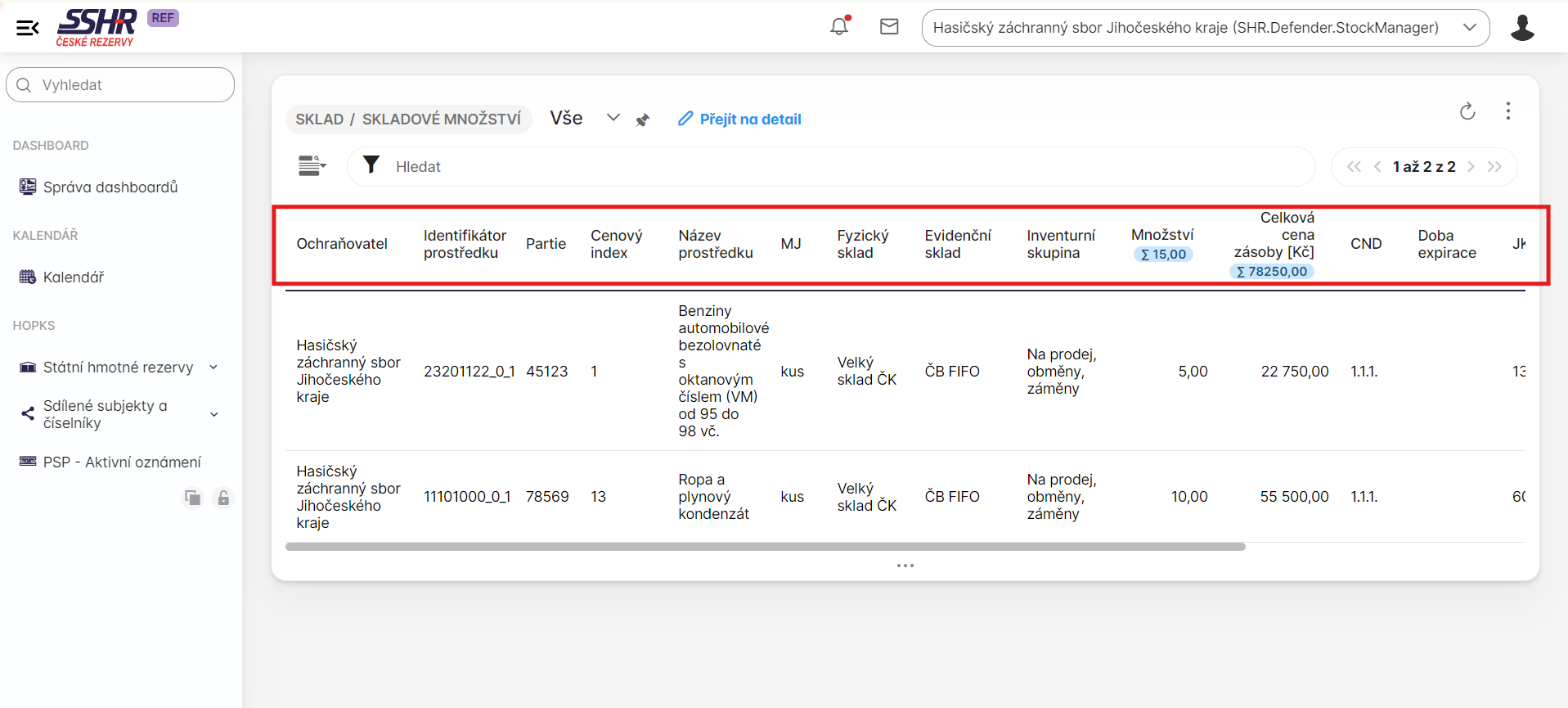Click the filter funnel icon

pos(371,165)
